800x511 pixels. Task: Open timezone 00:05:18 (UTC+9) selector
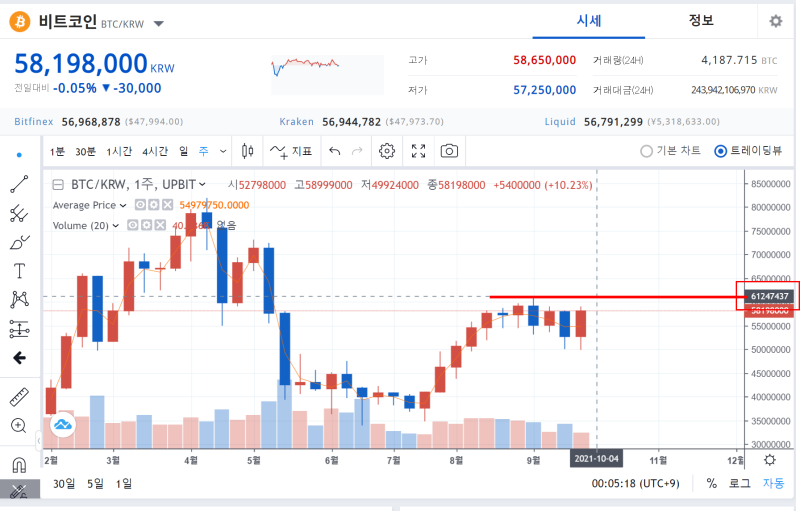(635, 483)
